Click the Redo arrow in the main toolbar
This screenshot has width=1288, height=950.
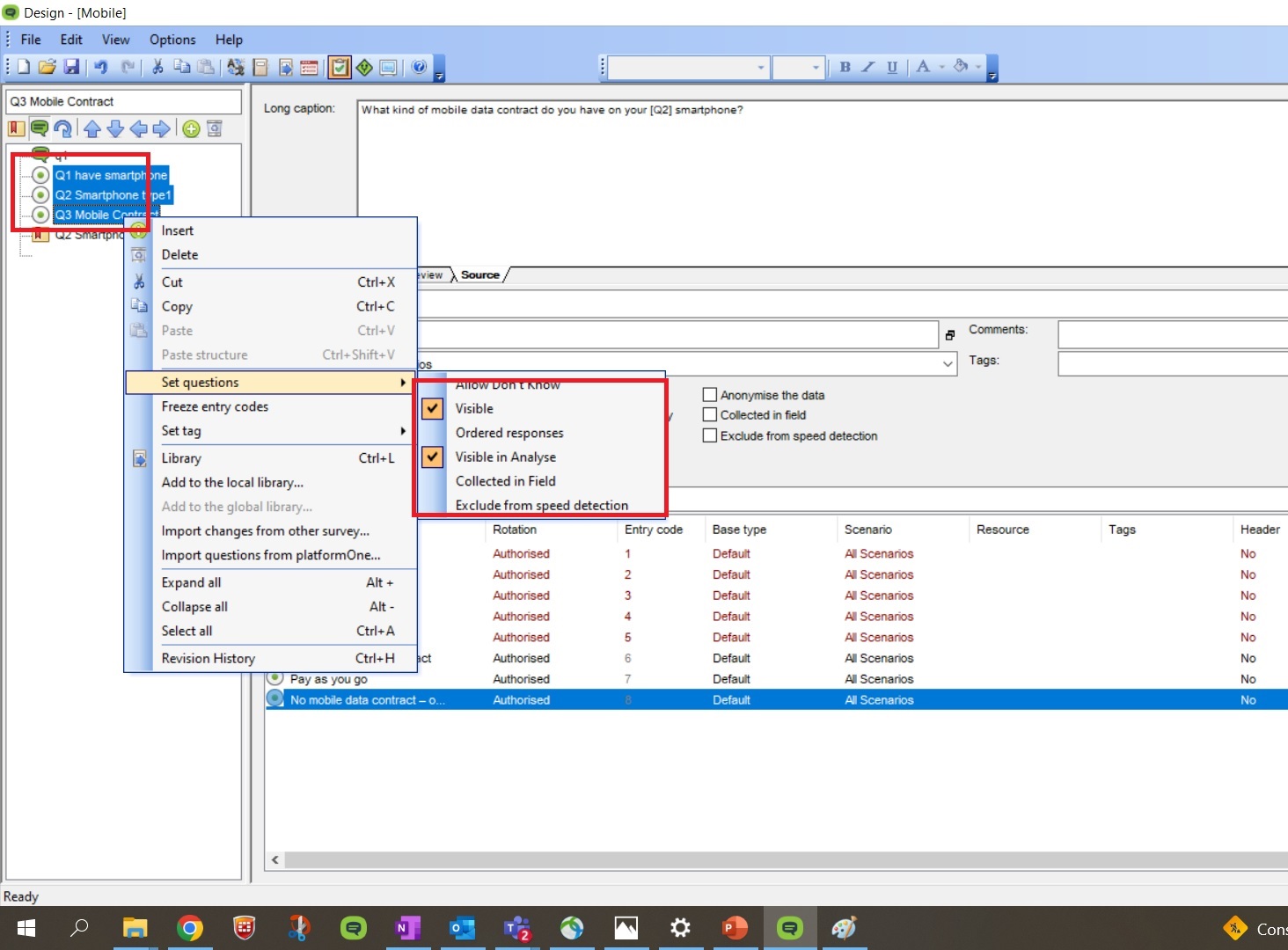click(x=128, y=67)
